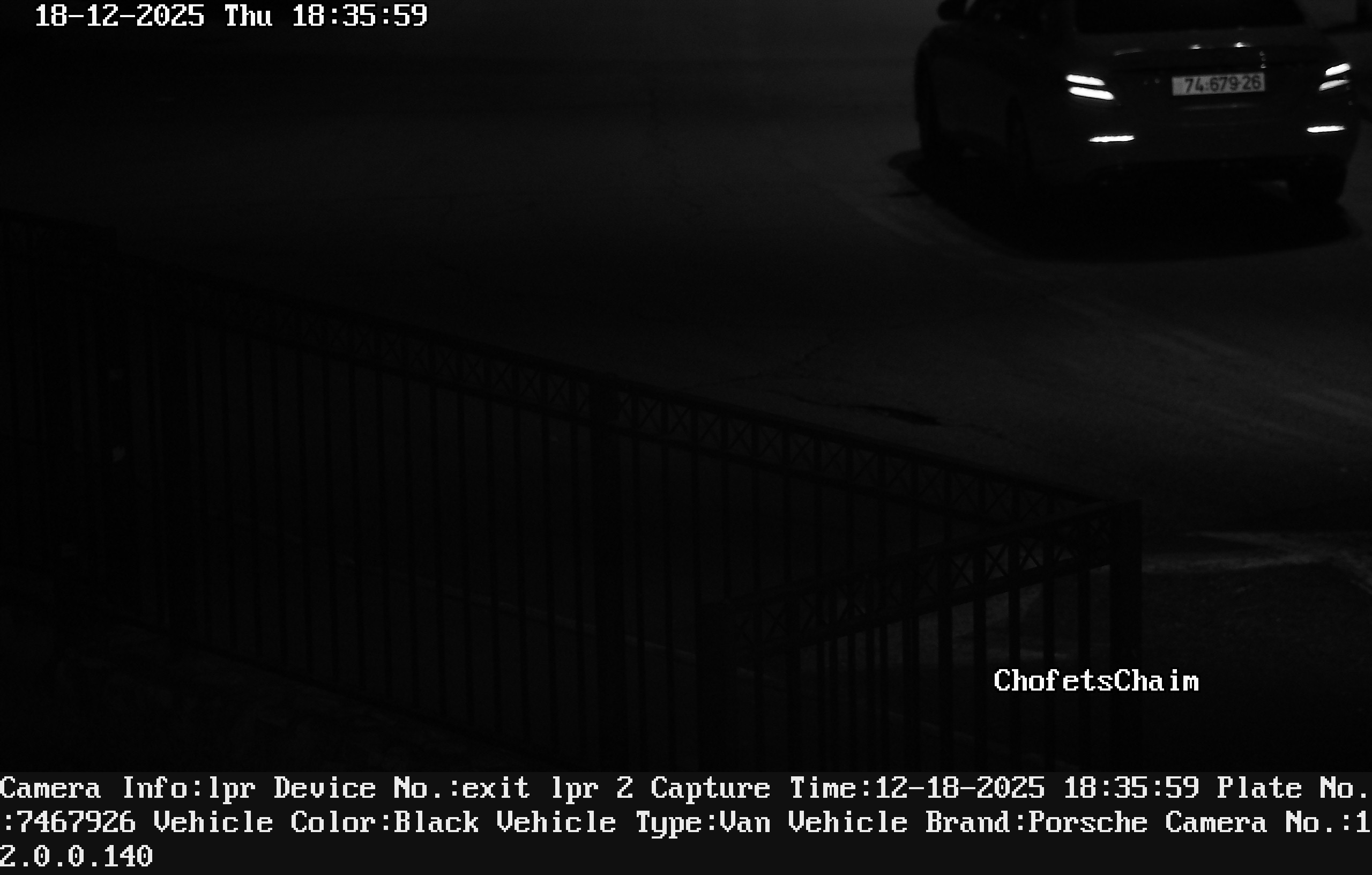The width and height of the screenshot is (1372, 875).
Task: Click the Vehicle Type:Van text
Action: click(633, 822)
